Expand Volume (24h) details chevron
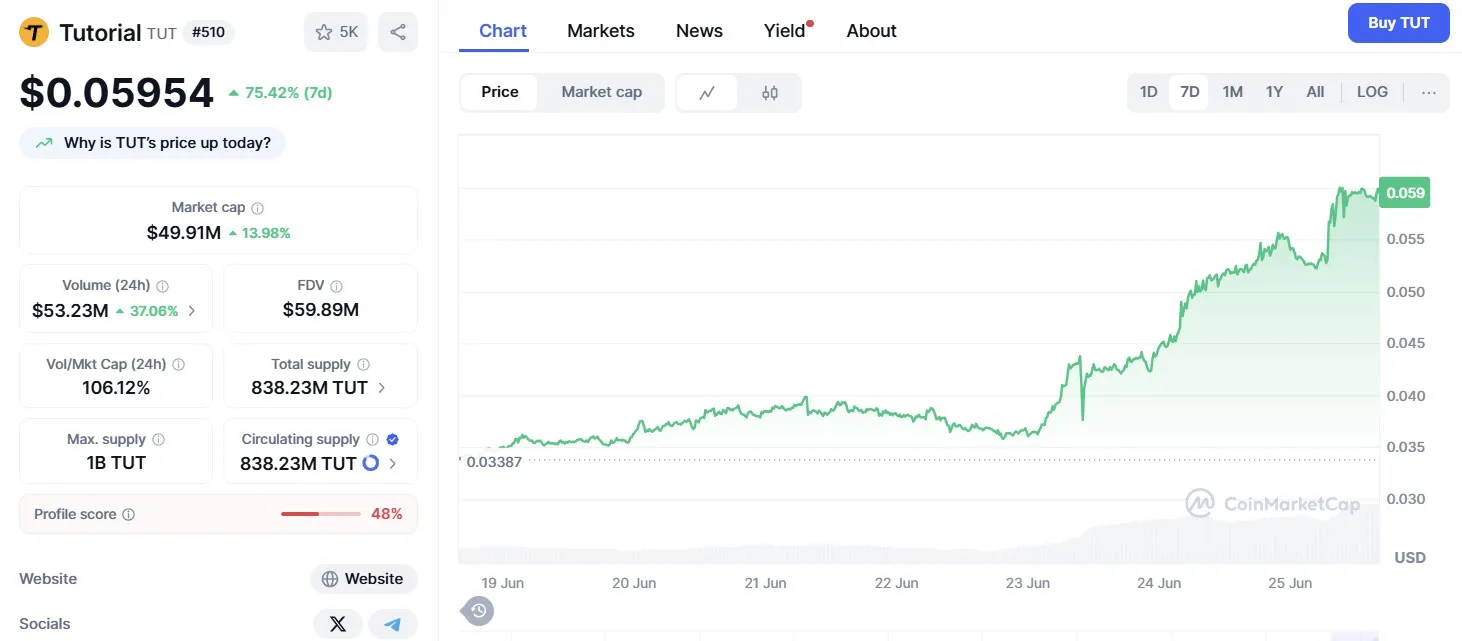This screenshot has width=1462, height=641. tap(192, 311)
